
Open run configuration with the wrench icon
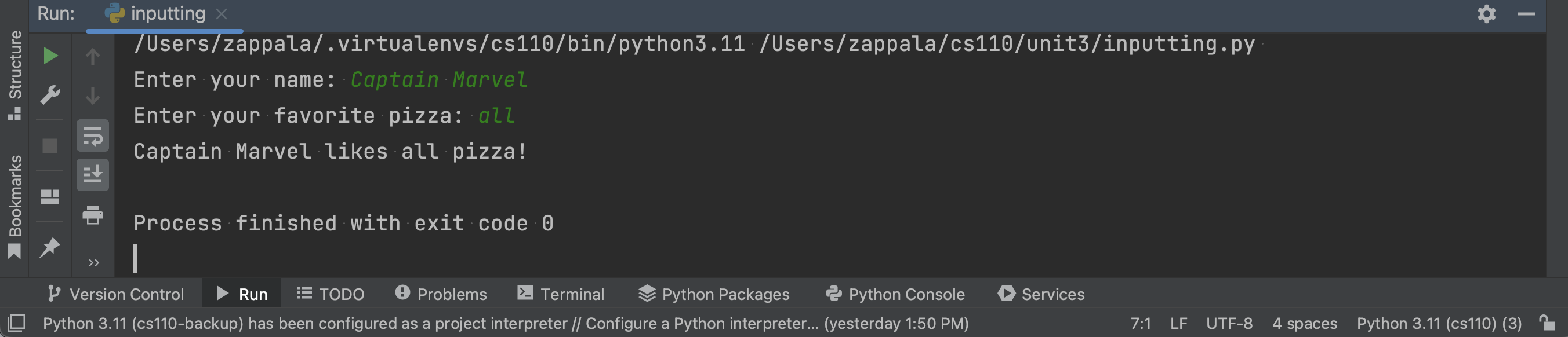[x=50, y=95]
